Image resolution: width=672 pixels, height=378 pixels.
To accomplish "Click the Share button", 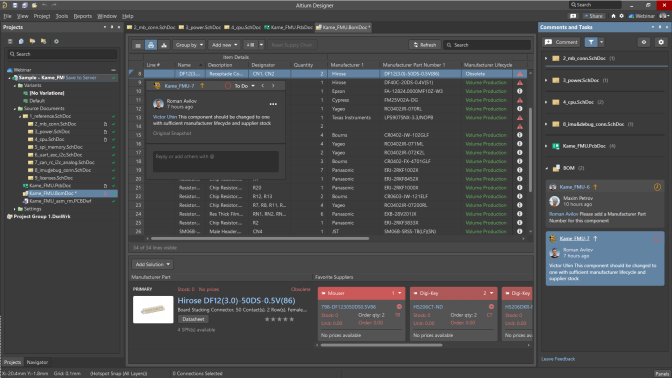I will pos(593,16).
